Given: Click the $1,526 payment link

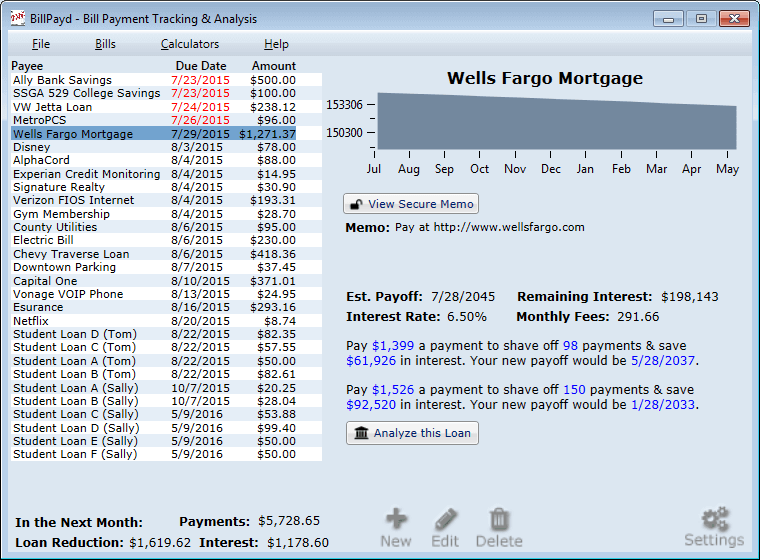Looking at the screenshot, I should [x=393, y=390].
